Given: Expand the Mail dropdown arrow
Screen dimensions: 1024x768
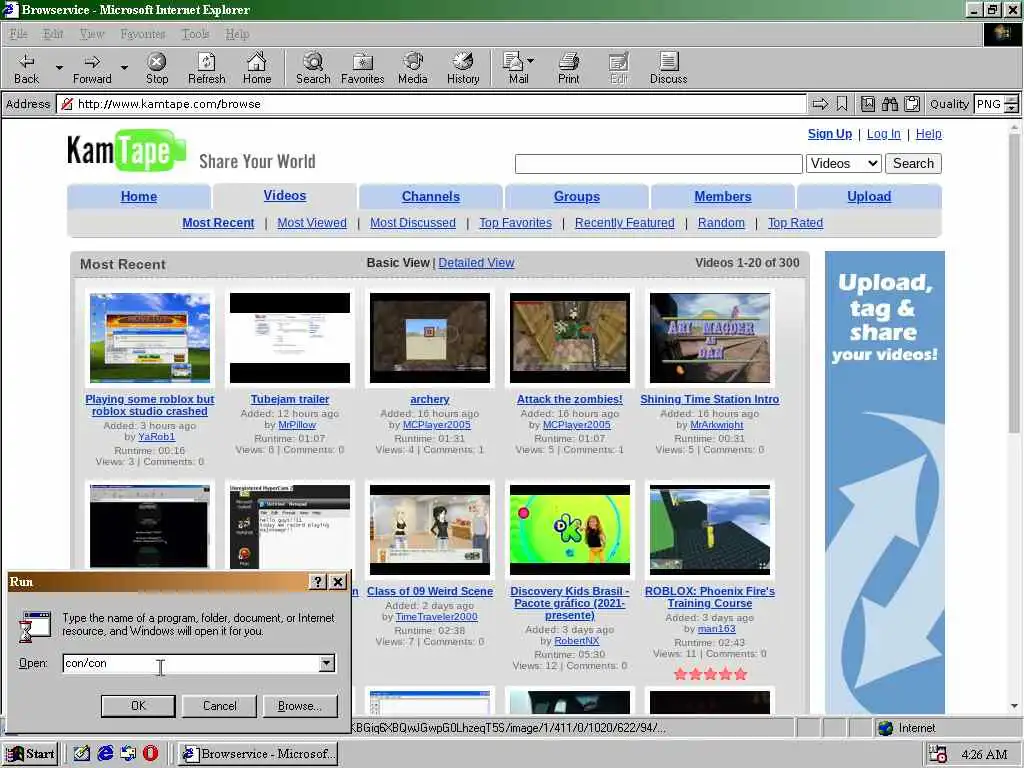Looking at the screenshot, I should point(530,61).
